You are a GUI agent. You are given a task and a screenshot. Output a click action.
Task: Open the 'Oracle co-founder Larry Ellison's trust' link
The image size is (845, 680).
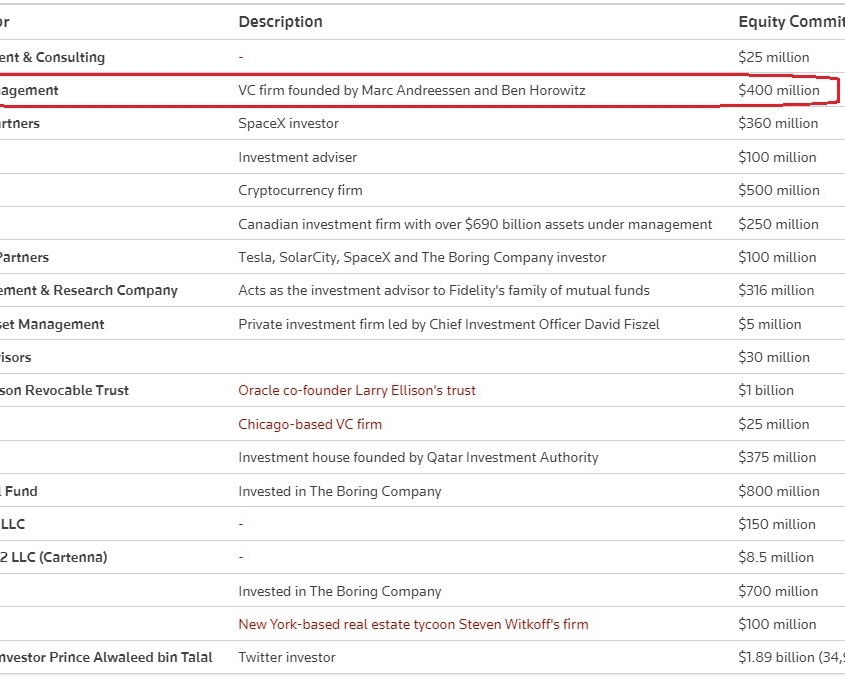point(357,390)
